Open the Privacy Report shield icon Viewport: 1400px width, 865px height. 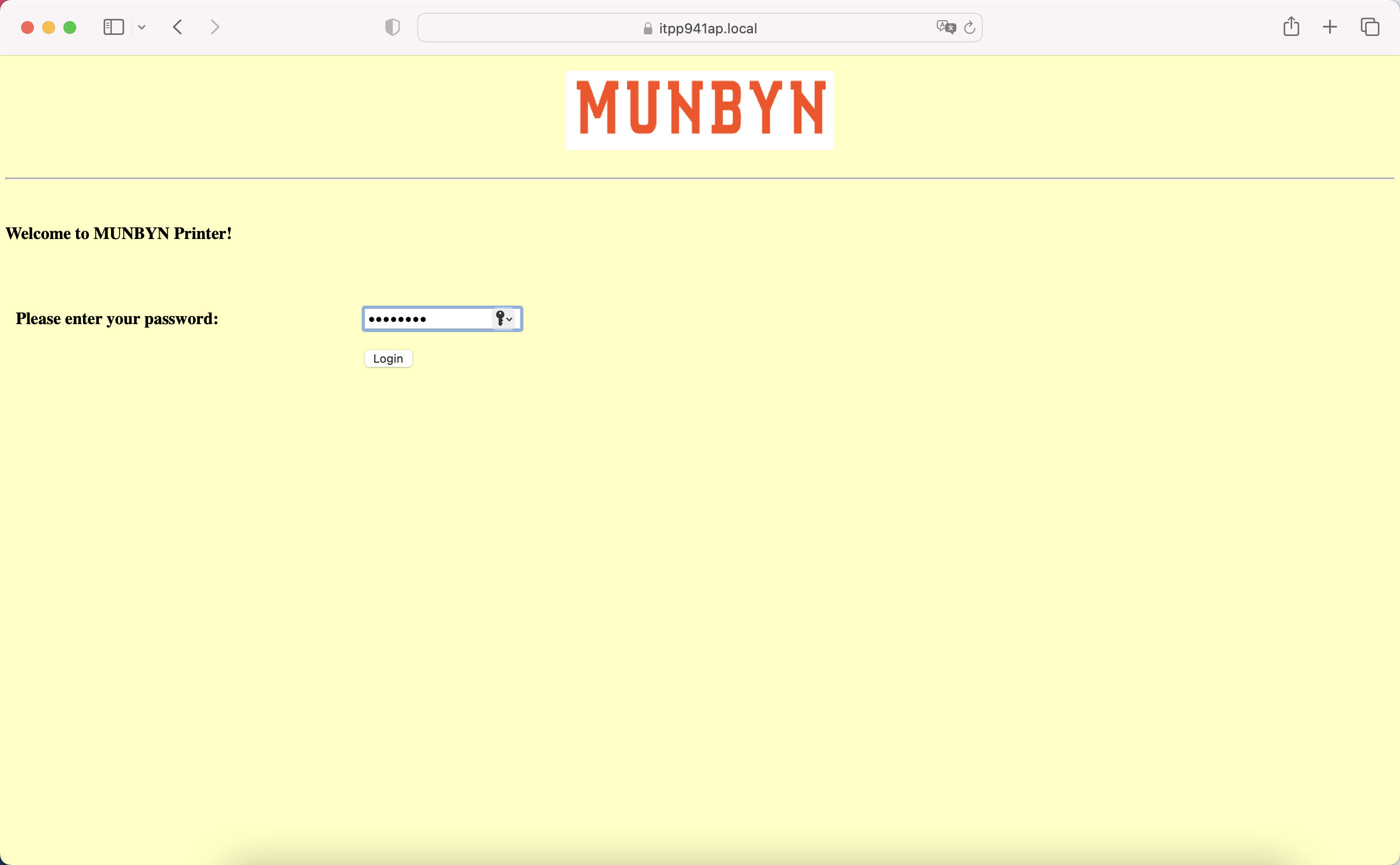pos(392,27)
